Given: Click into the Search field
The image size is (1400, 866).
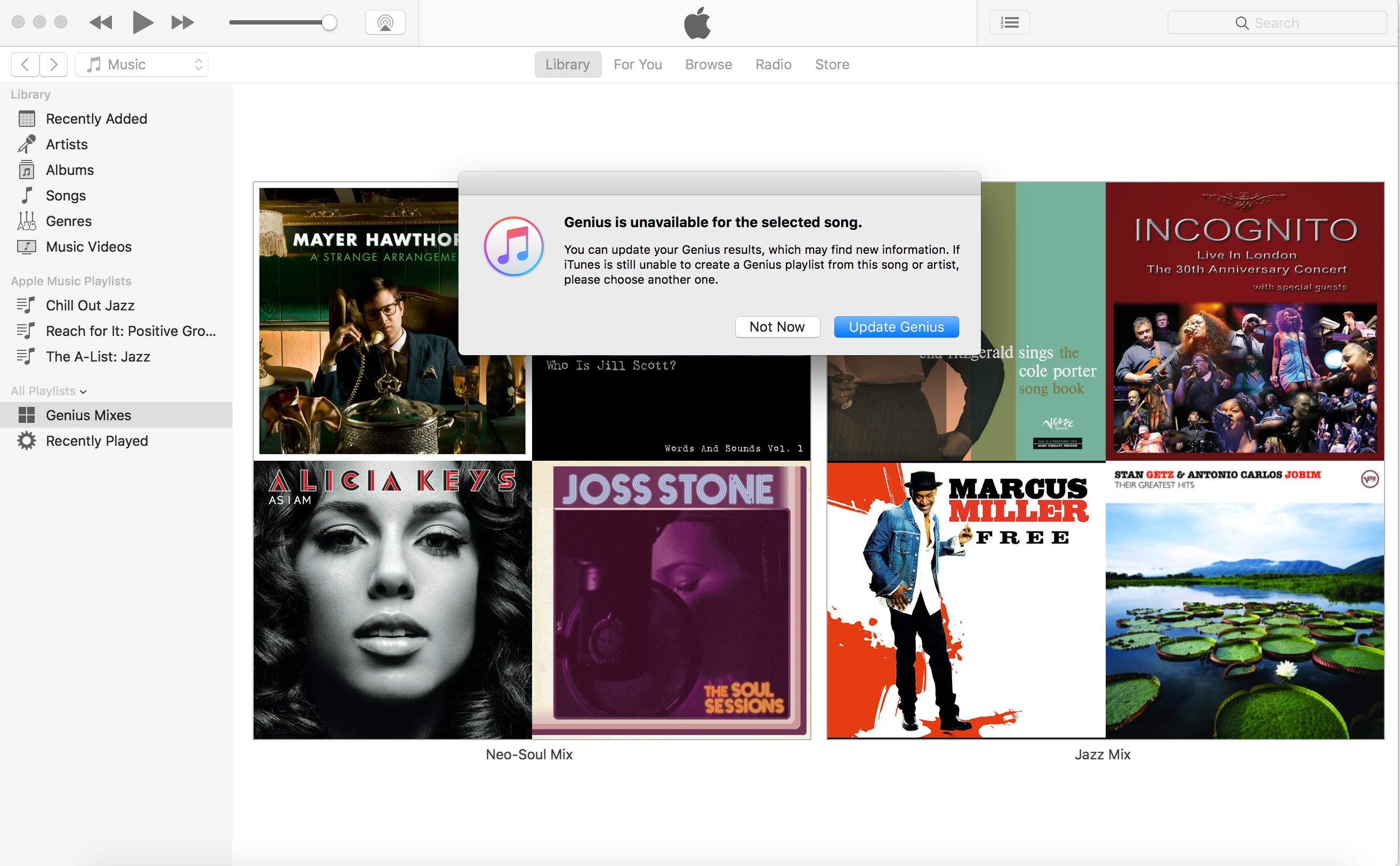Looking at the screenshot, I should [1277, 23].
